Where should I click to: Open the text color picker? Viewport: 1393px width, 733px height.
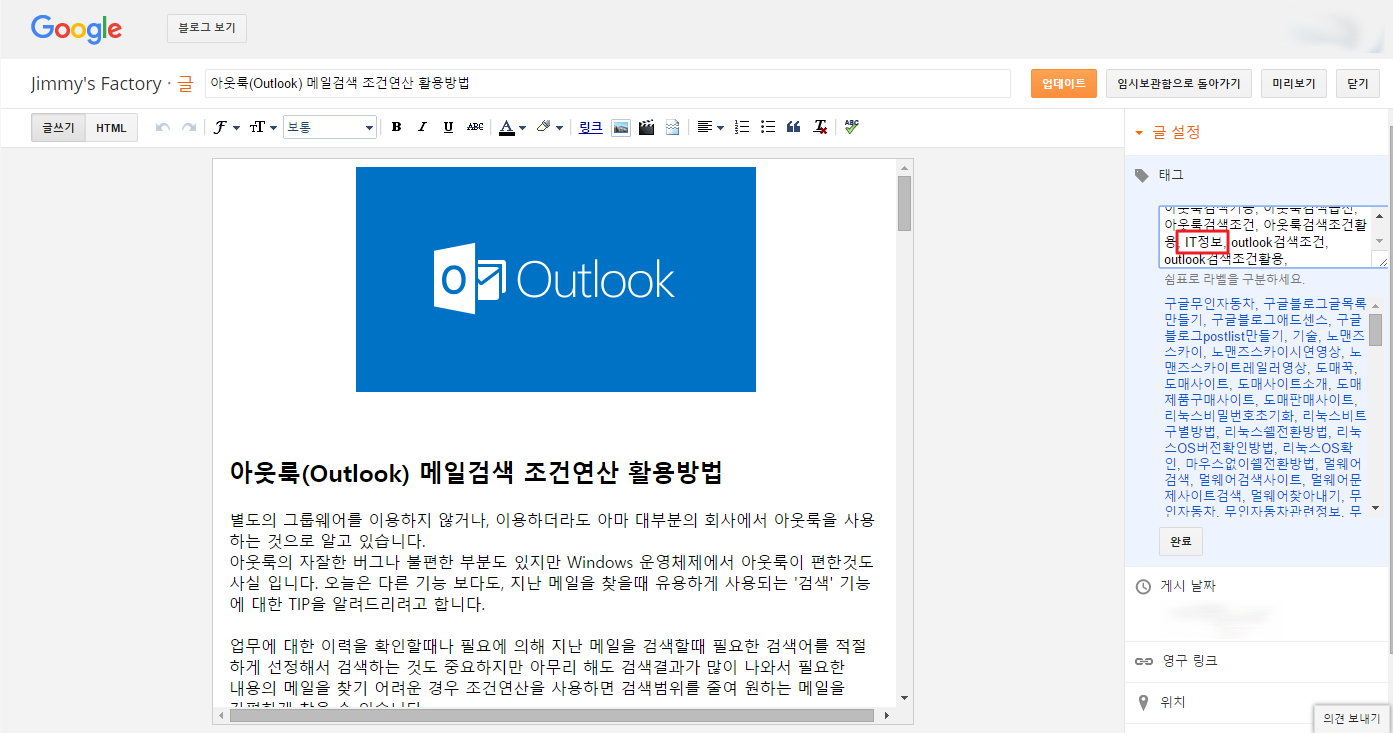point(512,127)
